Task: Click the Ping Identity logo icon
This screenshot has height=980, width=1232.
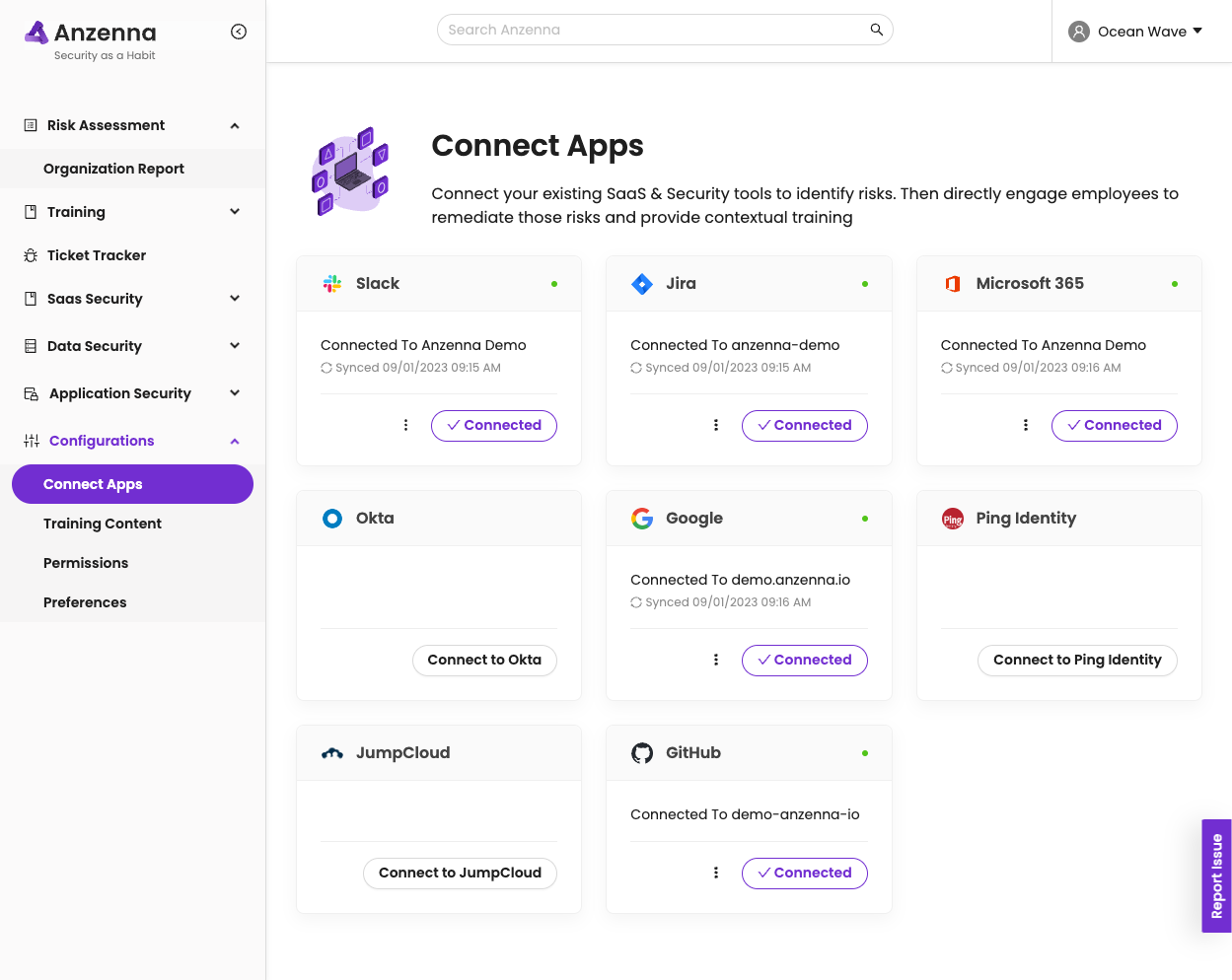Action: (x=953, y=519)
